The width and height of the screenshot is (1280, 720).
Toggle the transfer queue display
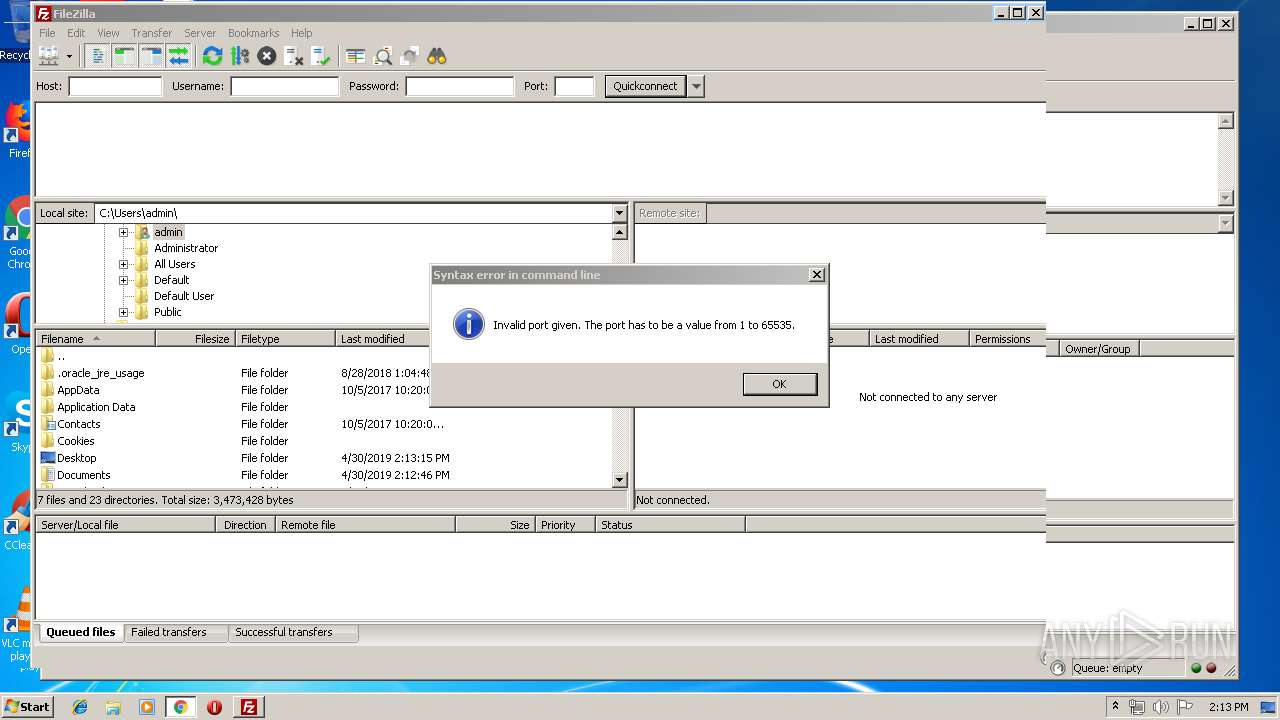178,56
